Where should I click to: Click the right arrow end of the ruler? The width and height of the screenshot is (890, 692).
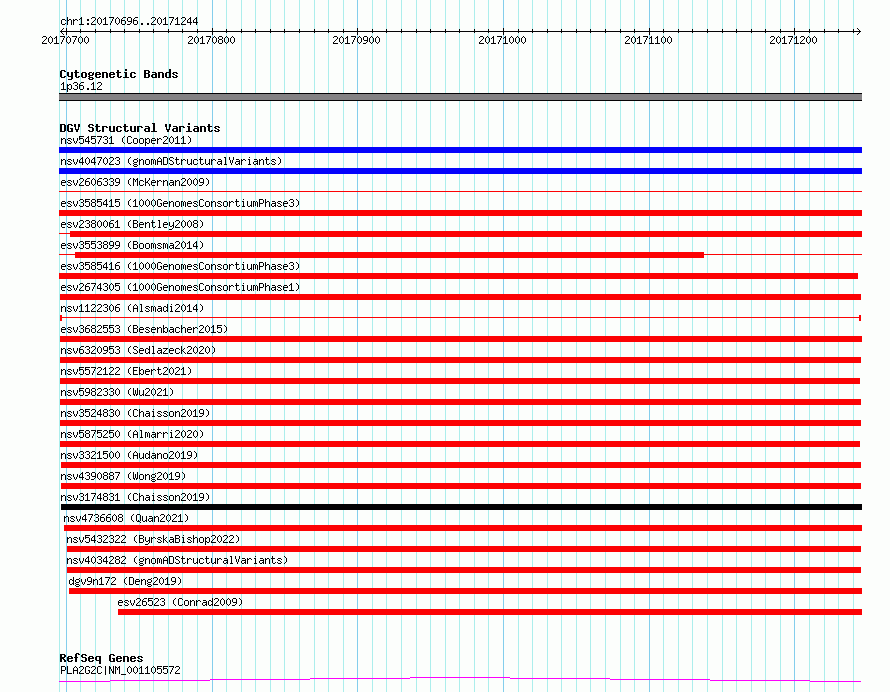(858, 31)
